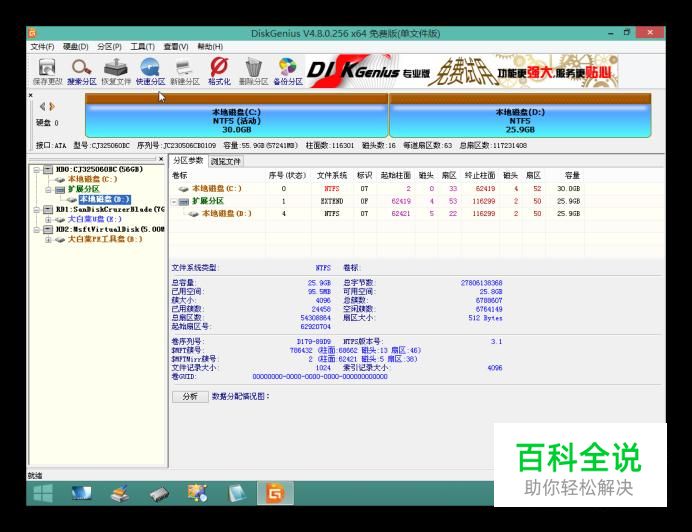The width and height of the screenshot is (692, 532).
Task: Click the 总字节数 value 27806138368
Action: [x=481, y=283]
